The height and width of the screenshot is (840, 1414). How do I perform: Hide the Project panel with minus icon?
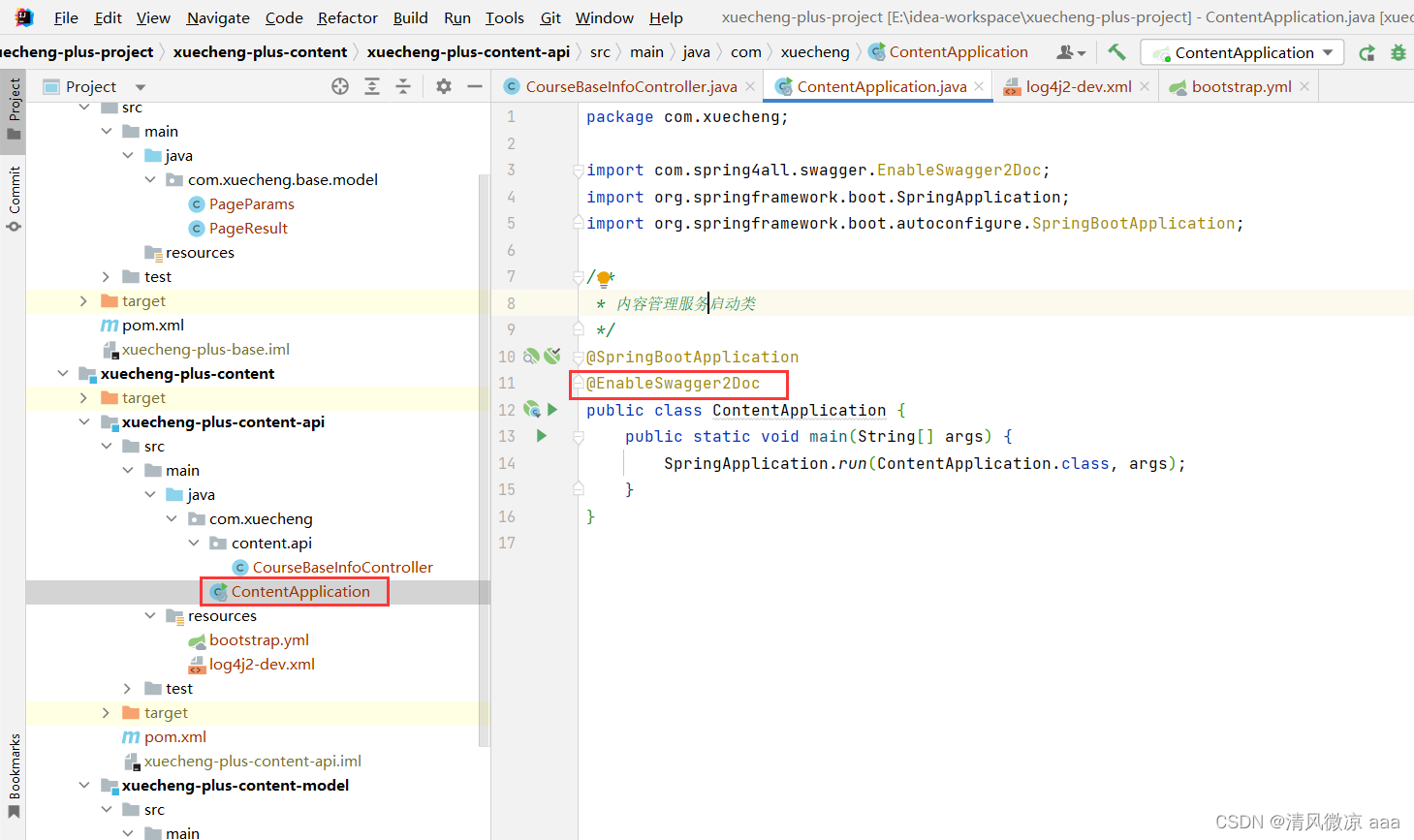[x=475, y=86]
